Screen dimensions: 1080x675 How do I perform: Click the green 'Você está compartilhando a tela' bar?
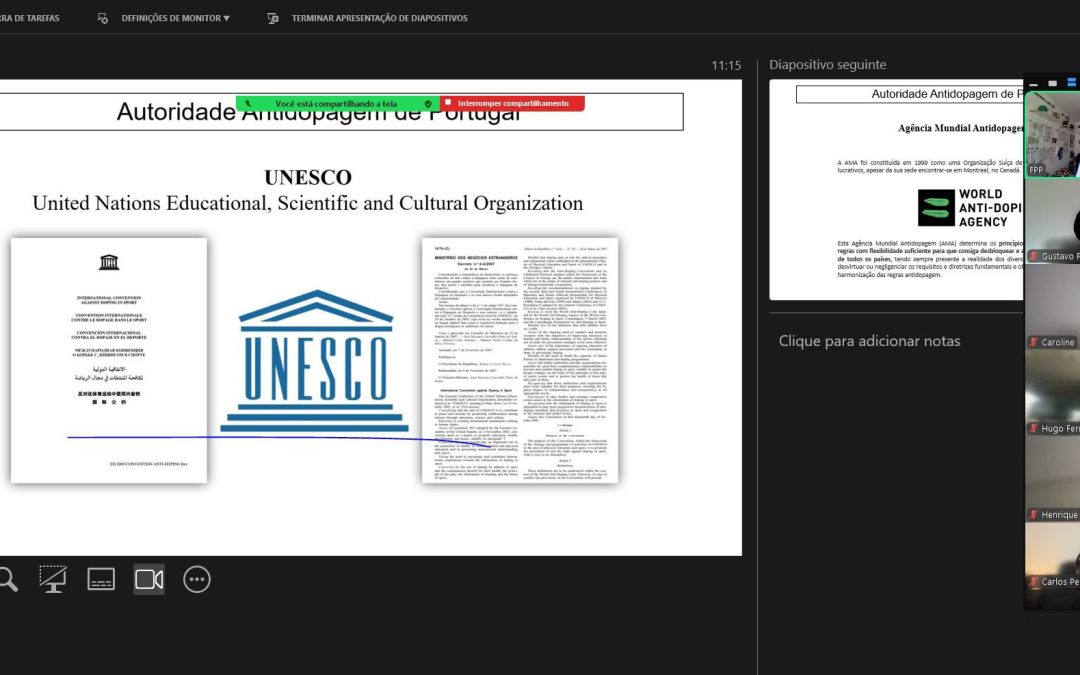330,103
